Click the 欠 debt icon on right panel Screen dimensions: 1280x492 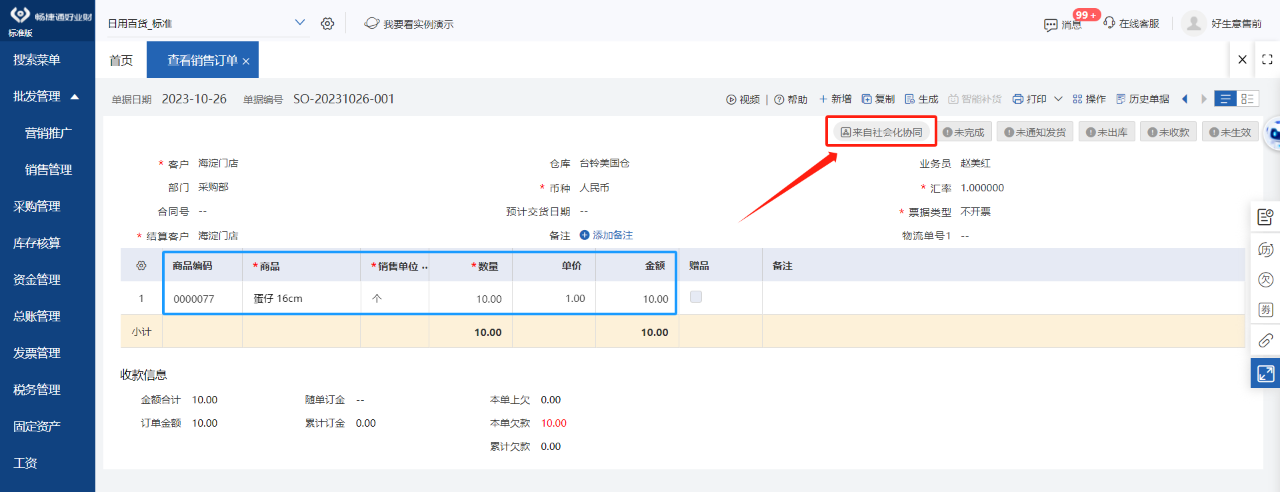pyautogui.click(x=1265, y=279)
